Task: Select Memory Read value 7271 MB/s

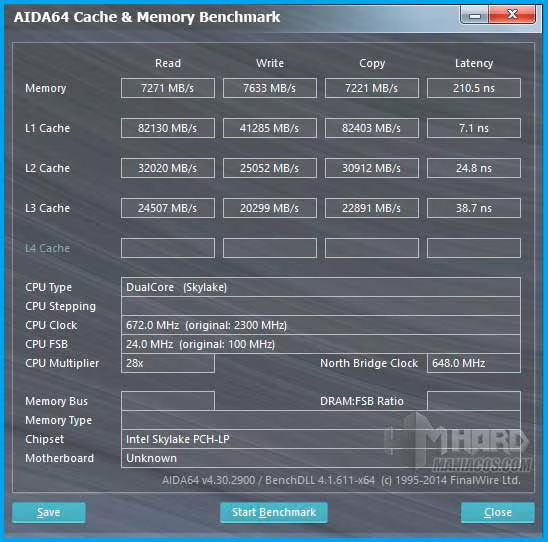Action: pyautogui.click(x=168, y=88)
